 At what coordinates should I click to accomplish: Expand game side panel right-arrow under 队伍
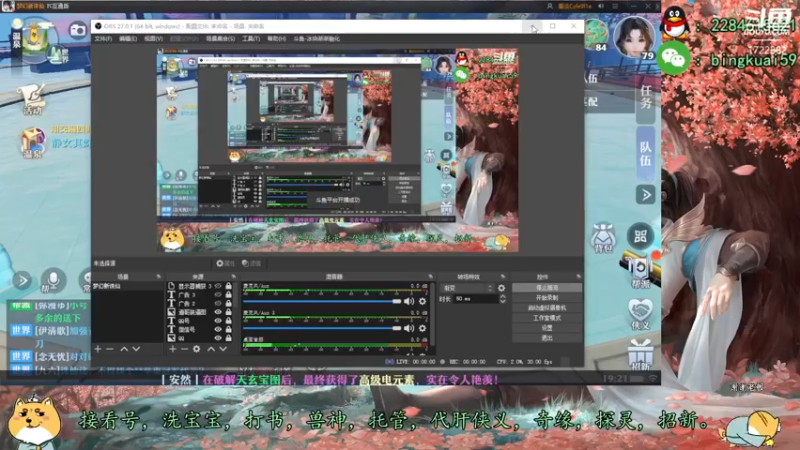645,194
